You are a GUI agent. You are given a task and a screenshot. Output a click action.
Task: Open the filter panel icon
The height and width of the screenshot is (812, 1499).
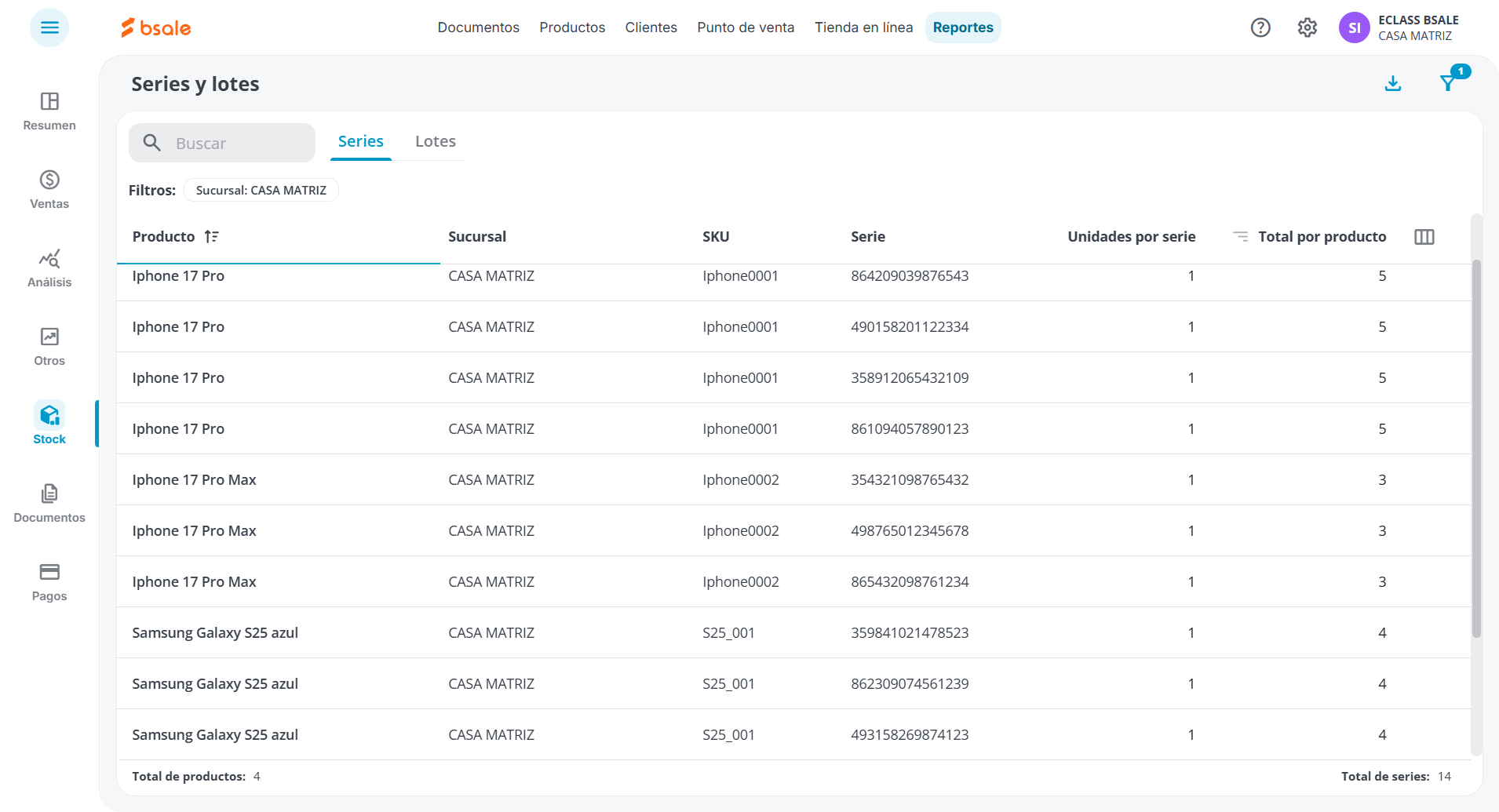click(x=1449, y=82)
